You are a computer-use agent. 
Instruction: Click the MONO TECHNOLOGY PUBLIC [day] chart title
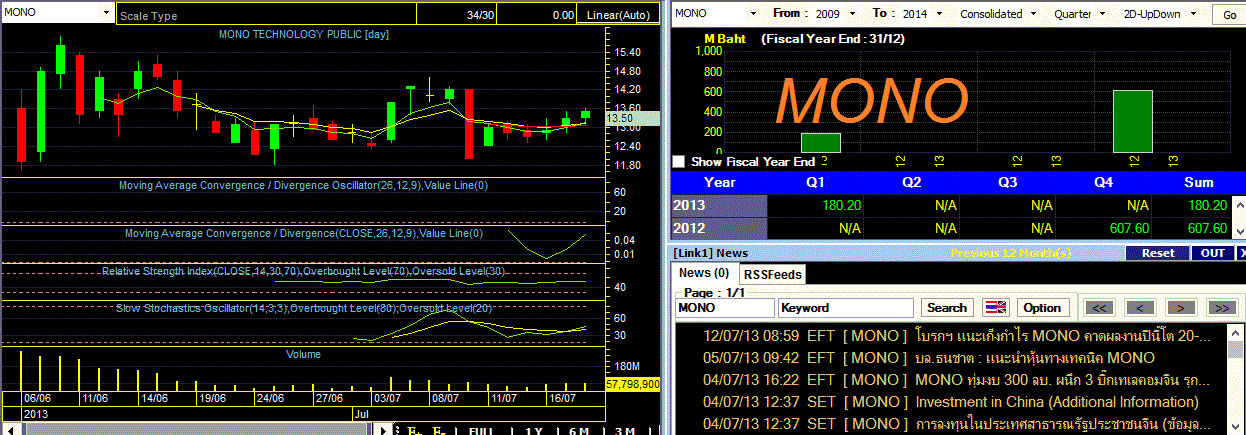click(304, 34)
